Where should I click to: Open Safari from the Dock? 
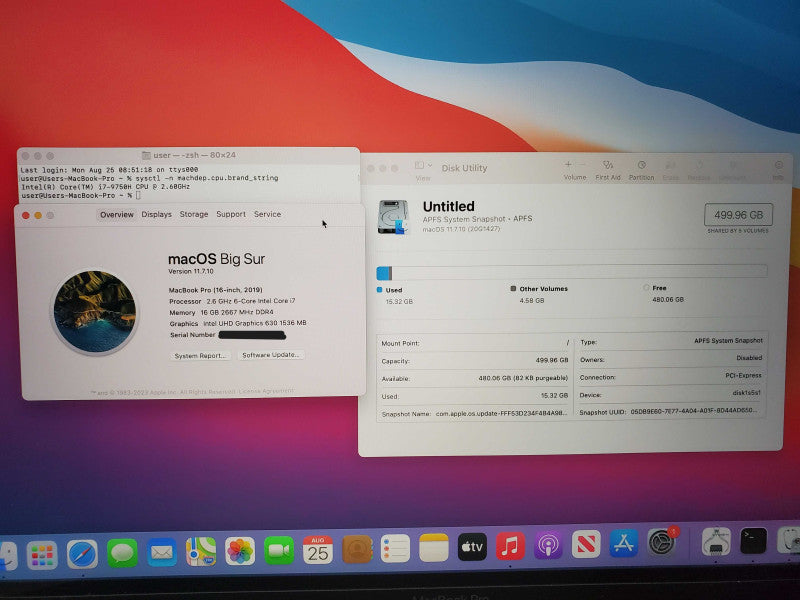pos(82,554)
